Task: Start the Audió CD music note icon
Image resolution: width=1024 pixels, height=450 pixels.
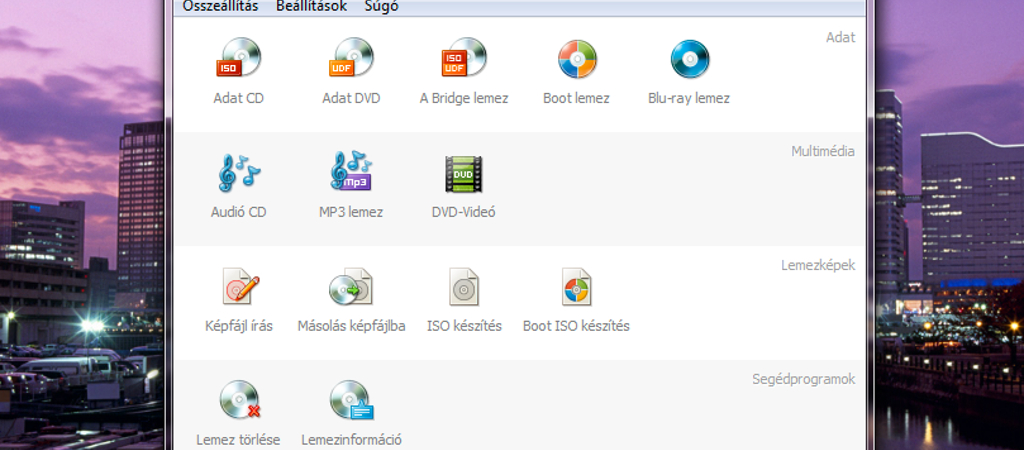Action: pos(238,173)
